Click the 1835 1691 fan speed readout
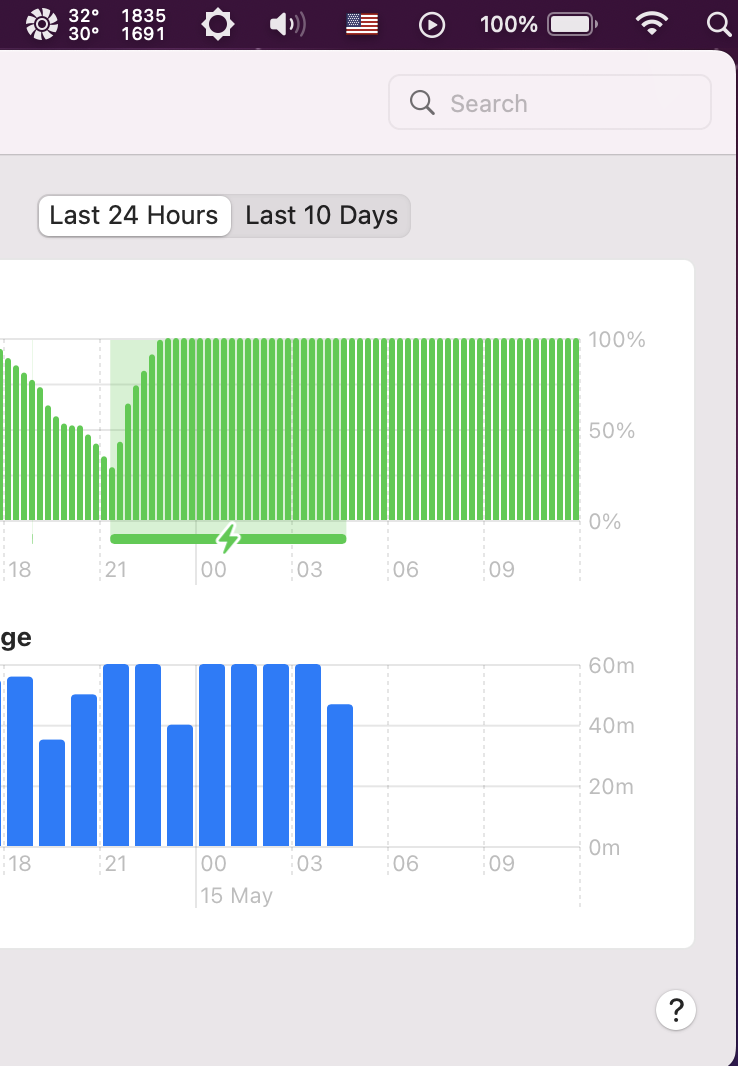The width and height of the screenshot is (738, 1066). tap(143, 24)
